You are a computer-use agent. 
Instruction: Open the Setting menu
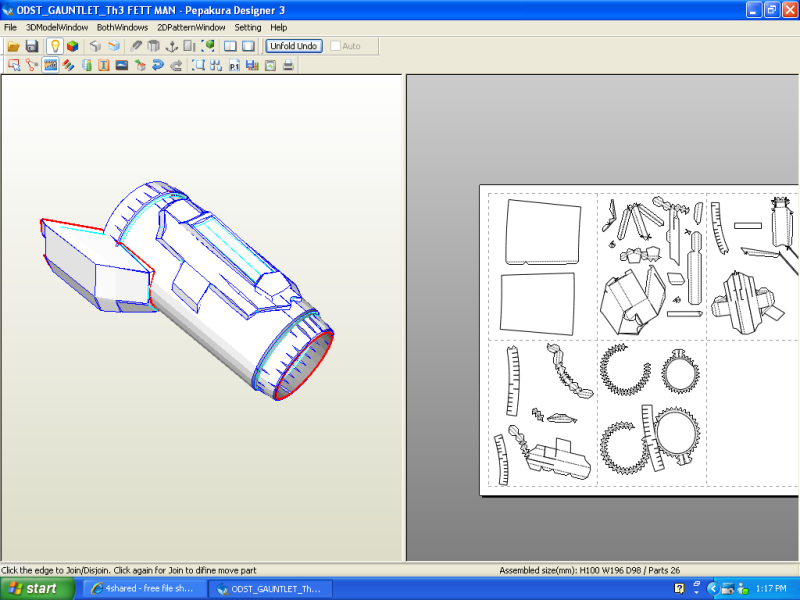[247, 28]
